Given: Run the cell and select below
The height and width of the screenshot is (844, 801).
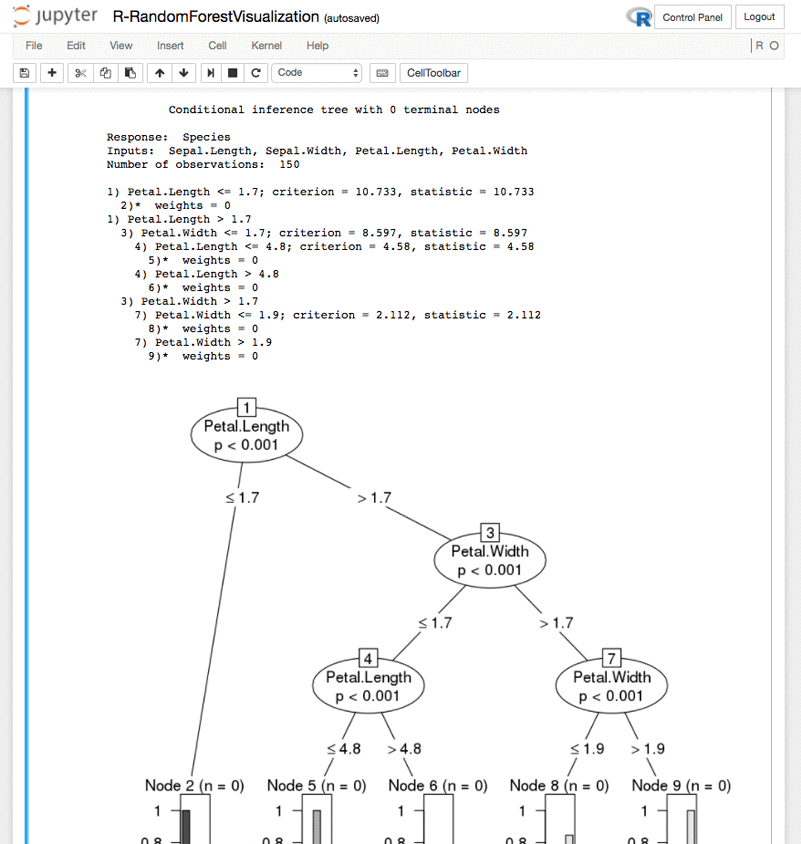Looking at the screenshot, I should tap(211, 72).
